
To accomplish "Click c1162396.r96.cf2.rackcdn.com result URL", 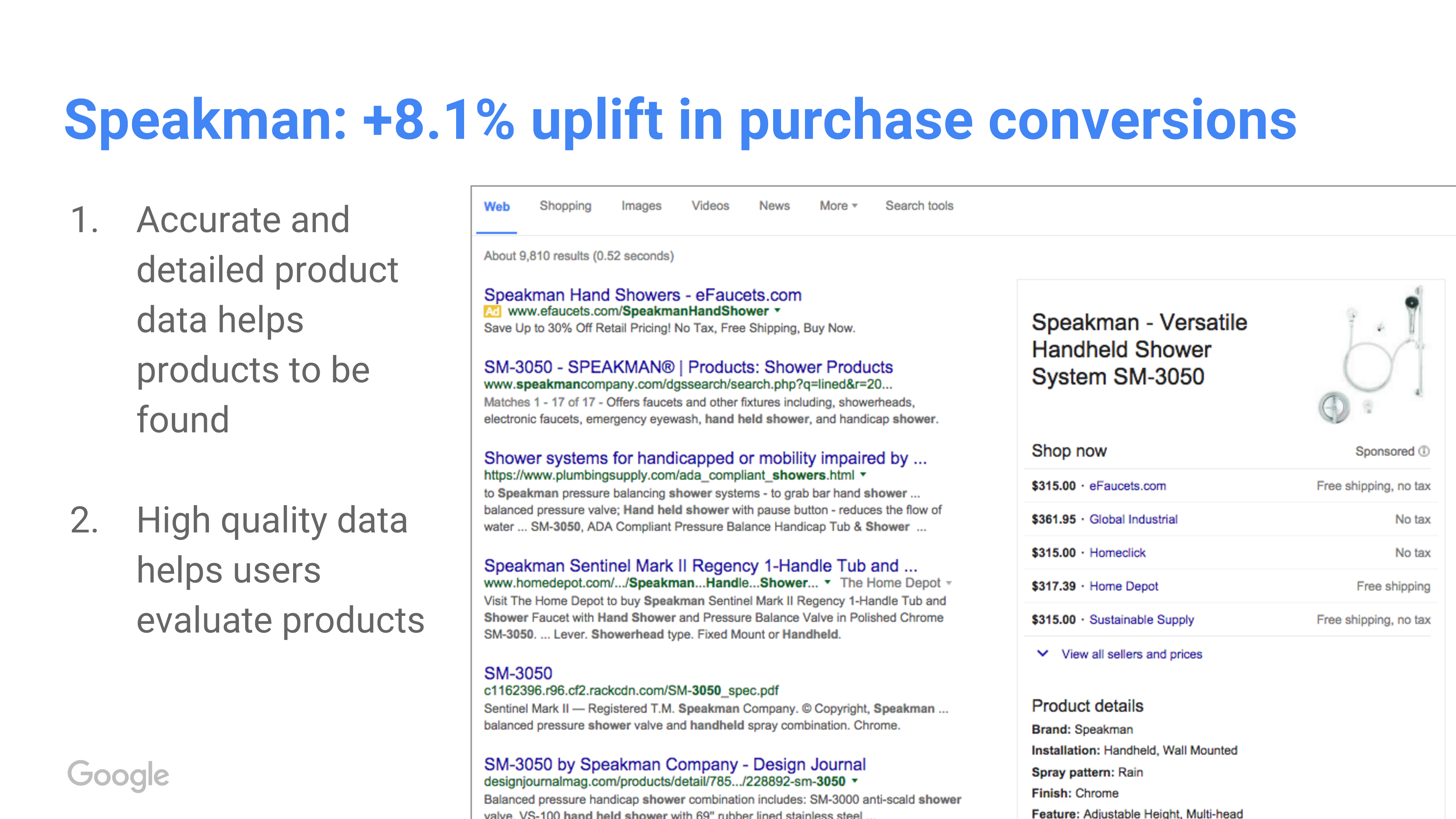I will tap(631, 690).
